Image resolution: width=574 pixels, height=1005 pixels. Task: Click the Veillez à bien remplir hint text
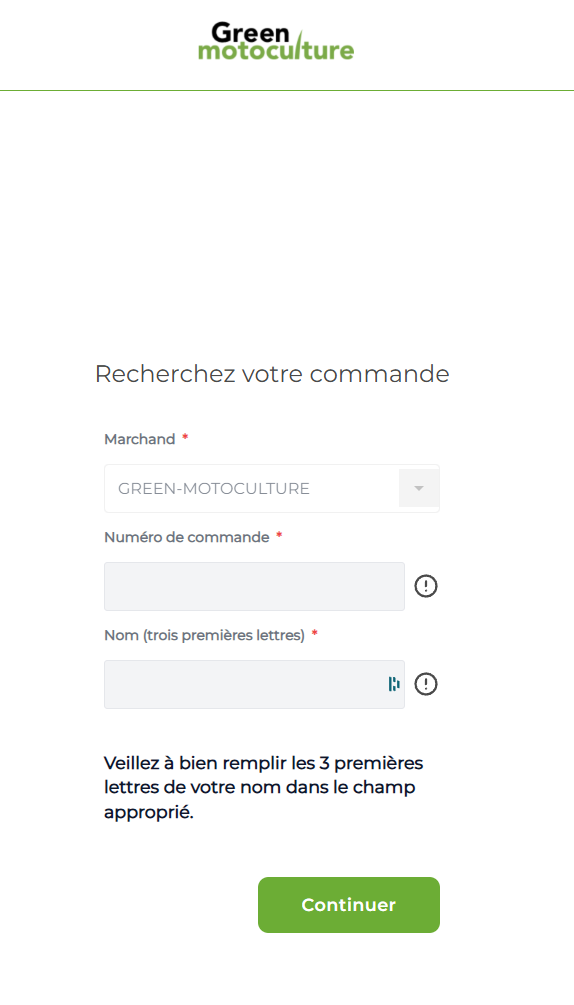click(264, 788)
